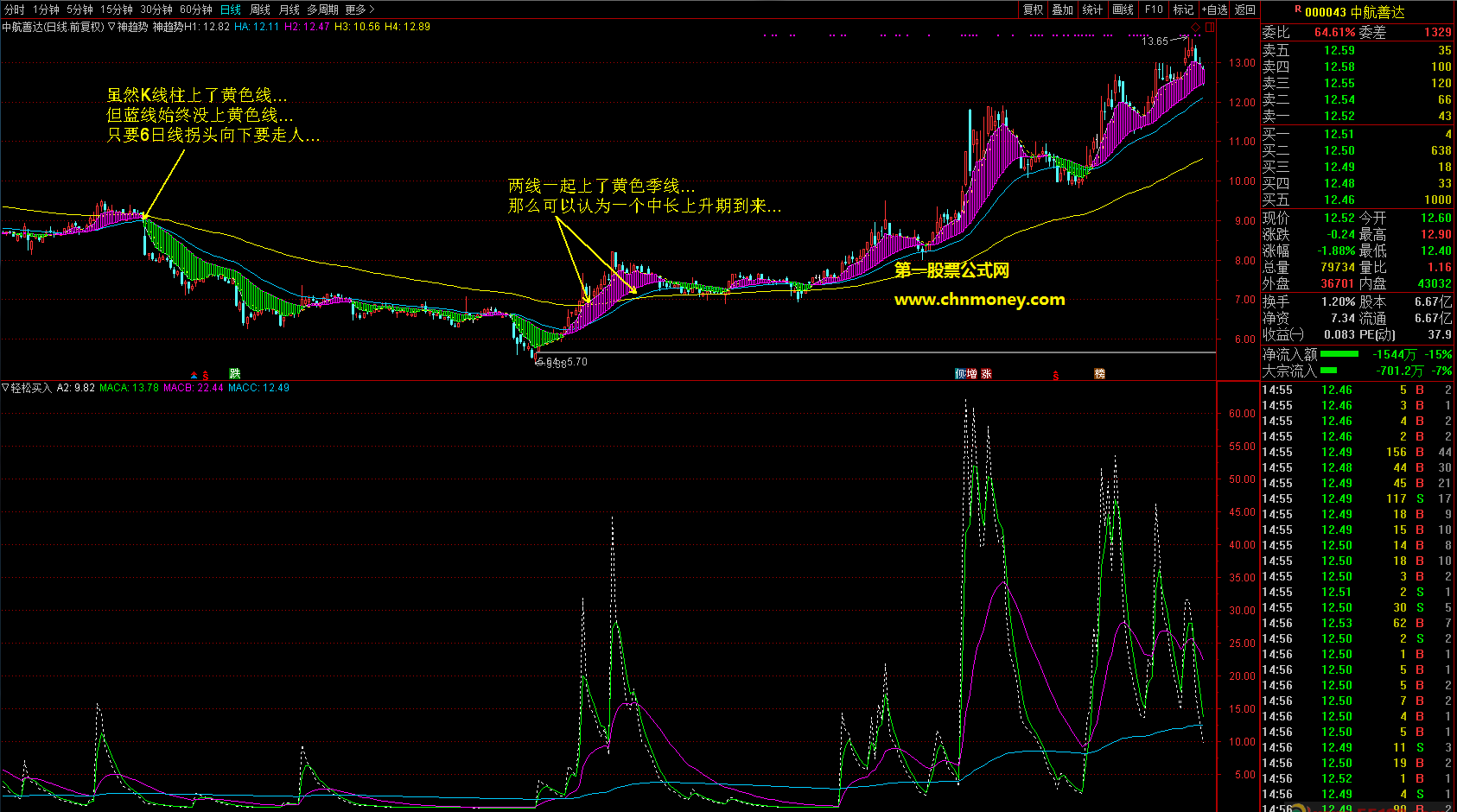Click the 复权 adjustment button
The width and height of the screenshot is (1457, 812).
1034,10
